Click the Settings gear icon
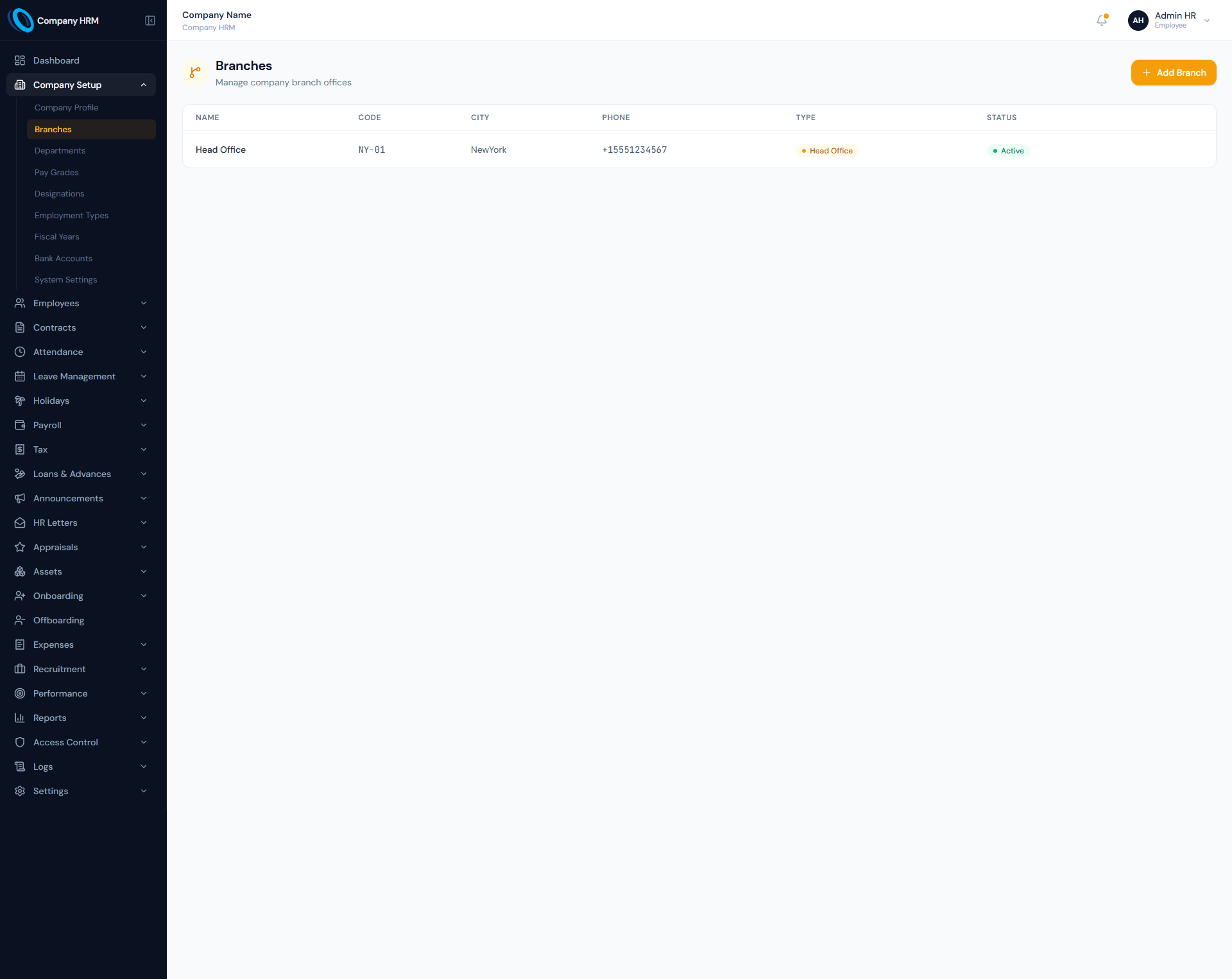 tap(20, 791)
